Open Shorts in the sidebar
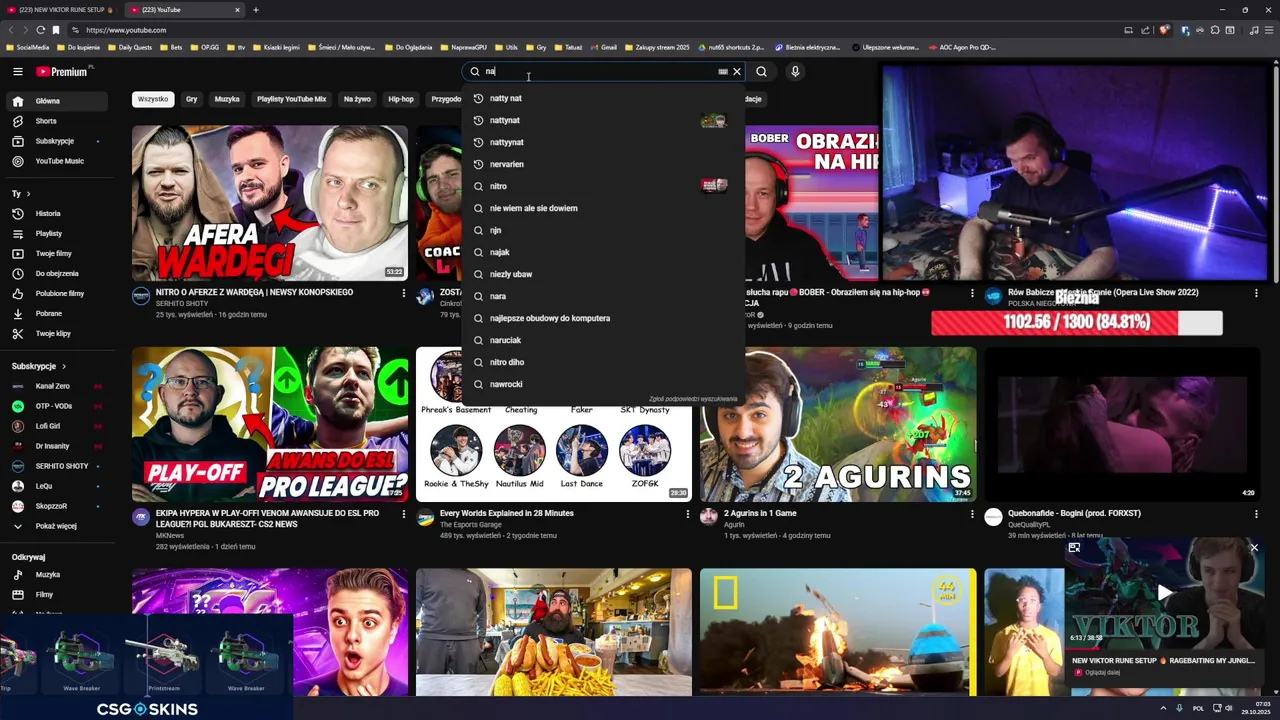This screenshot has height=720, width=1280. (58, 121)
